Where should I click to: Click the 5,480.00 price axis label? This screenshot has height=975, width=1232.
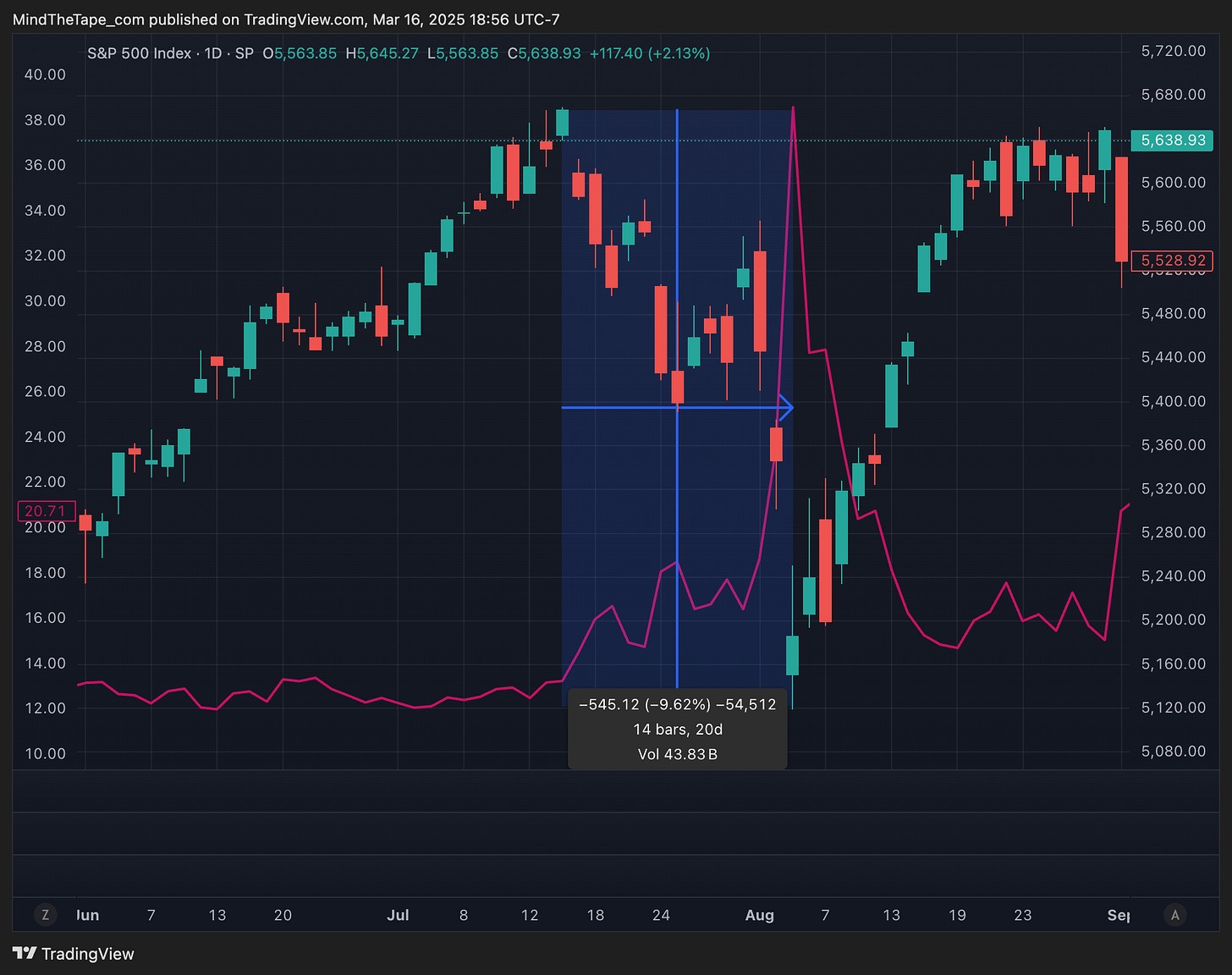1174,314
